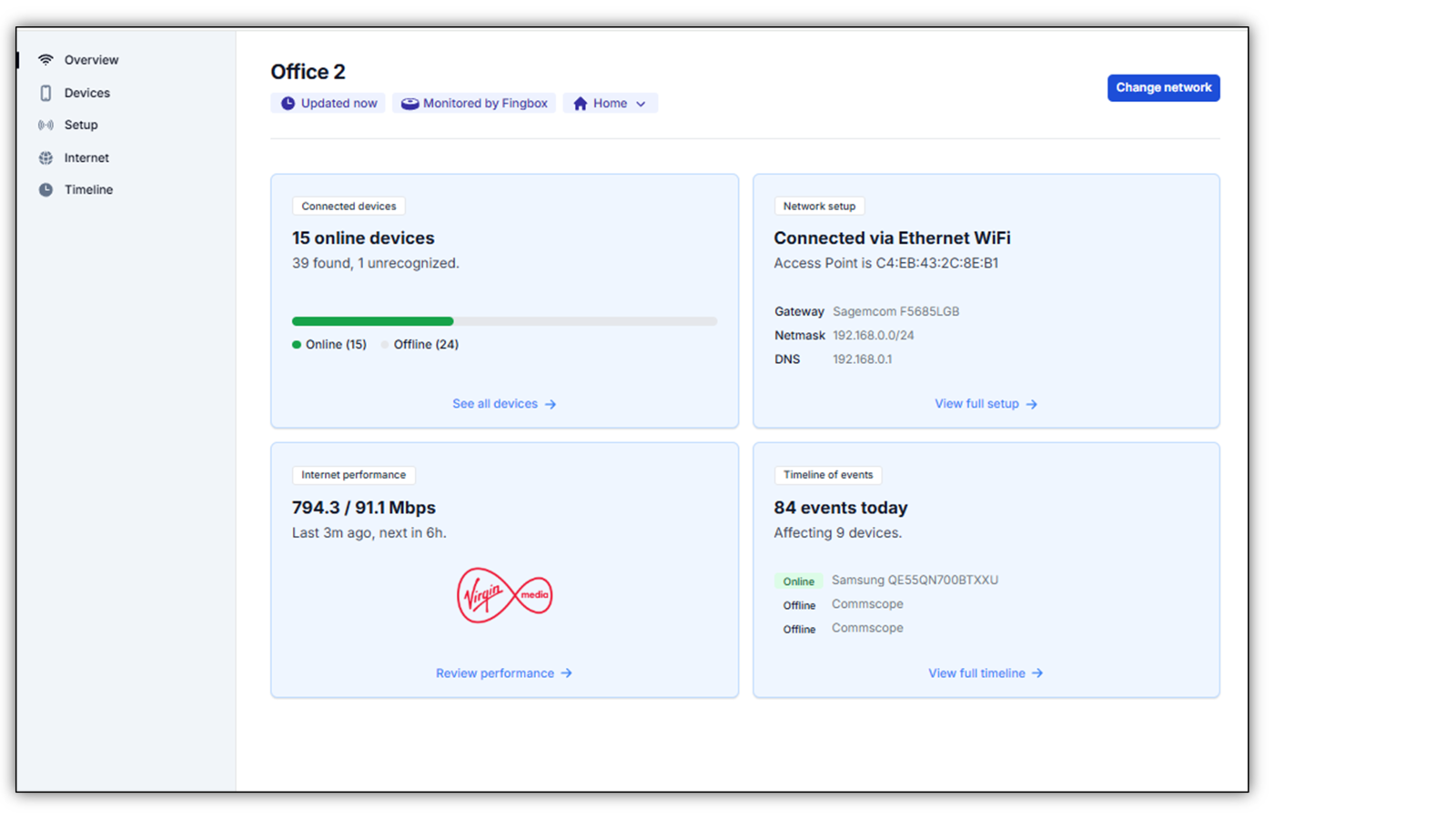Select the Samsung QE55QN700BTXXU online event
The image size is (1456, 819).
point(914,581)
